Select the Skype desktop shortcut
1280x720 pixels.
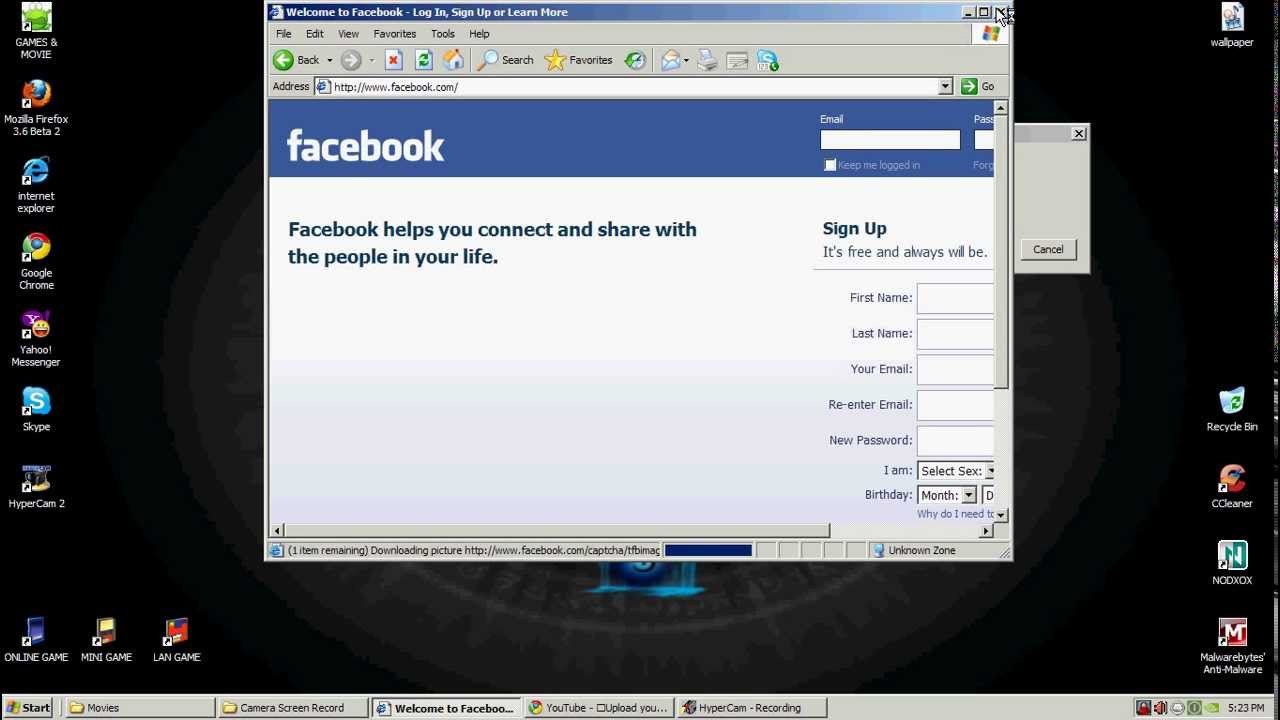pyautogui.click(x=36, y=410)
